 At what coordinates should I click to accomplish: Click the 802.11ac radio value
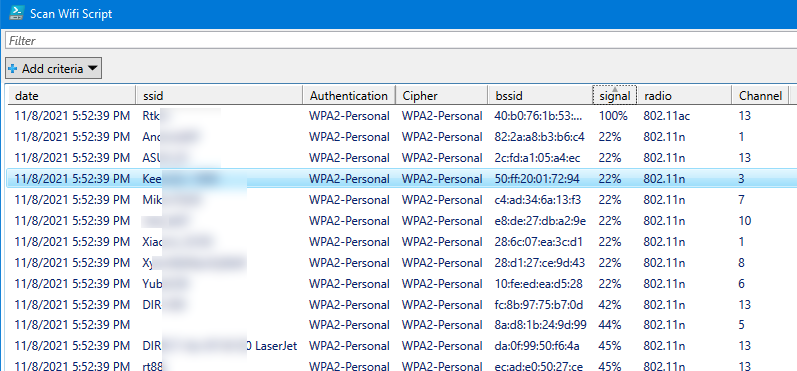click(666, 116)
